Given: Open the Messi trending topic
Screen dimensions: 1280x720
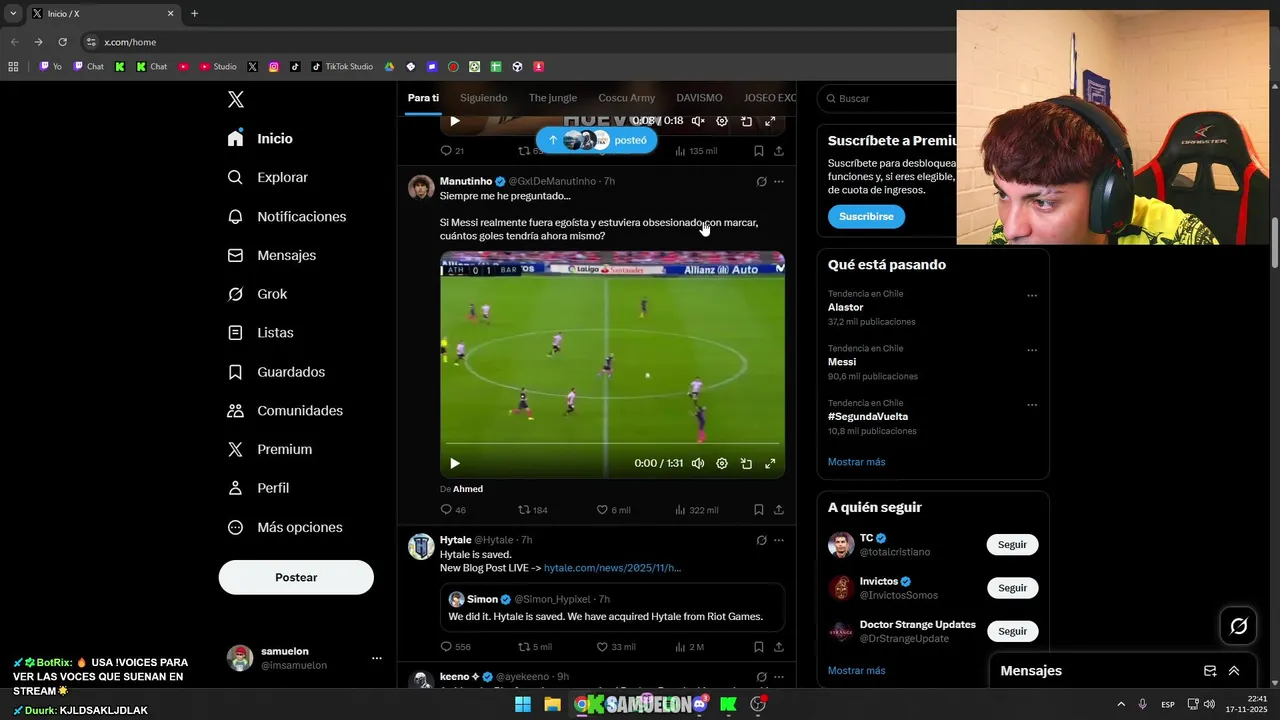Looking at the screenshot, I should click(842, 362).
